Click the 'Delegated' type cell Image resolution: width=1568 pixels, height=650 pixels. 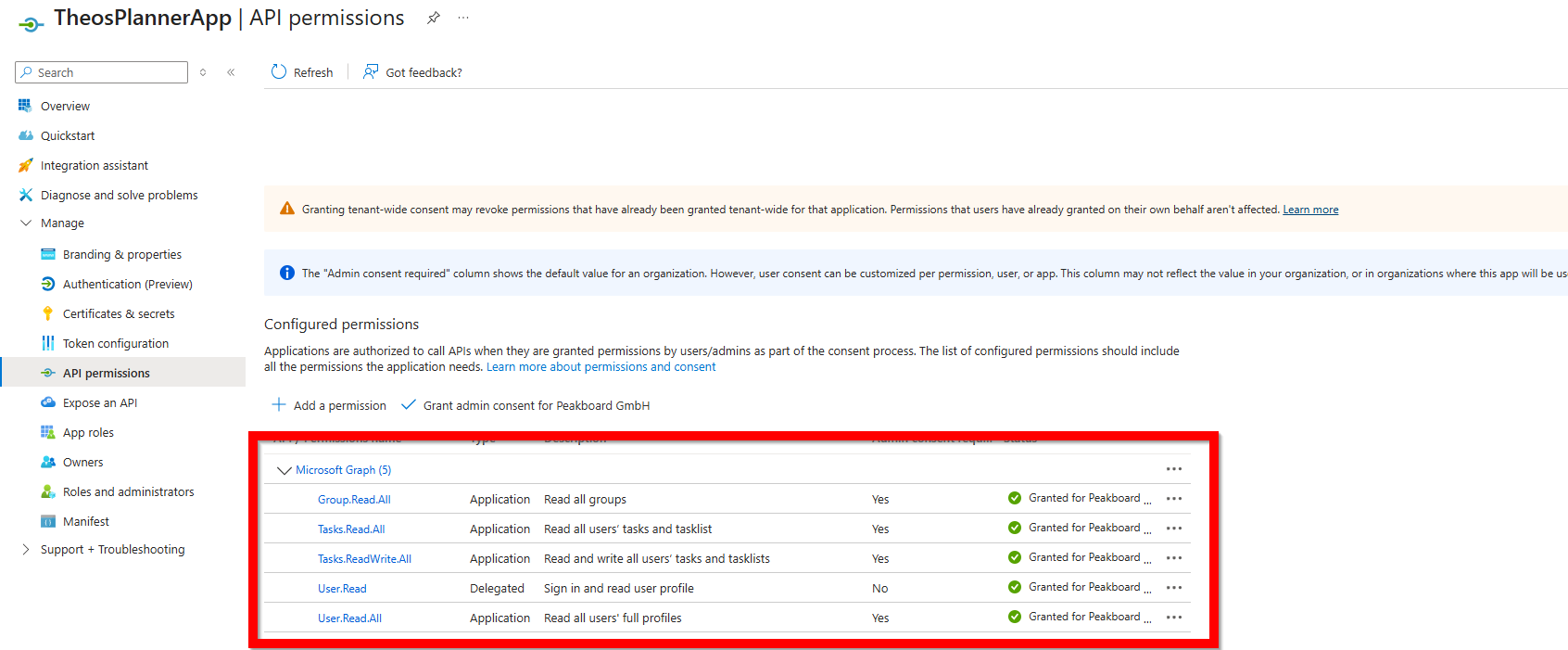tap(497, 589)
